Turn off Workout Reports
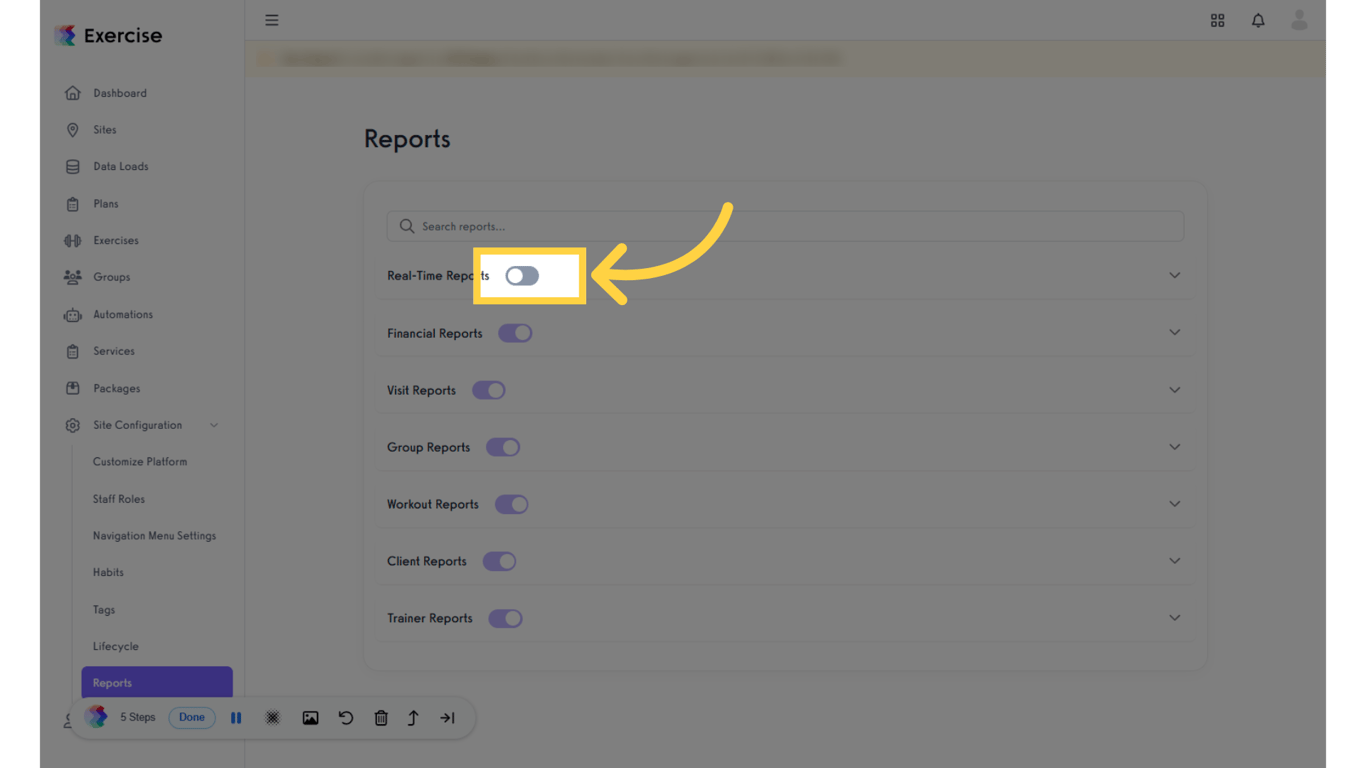 (x=511, y=504)
